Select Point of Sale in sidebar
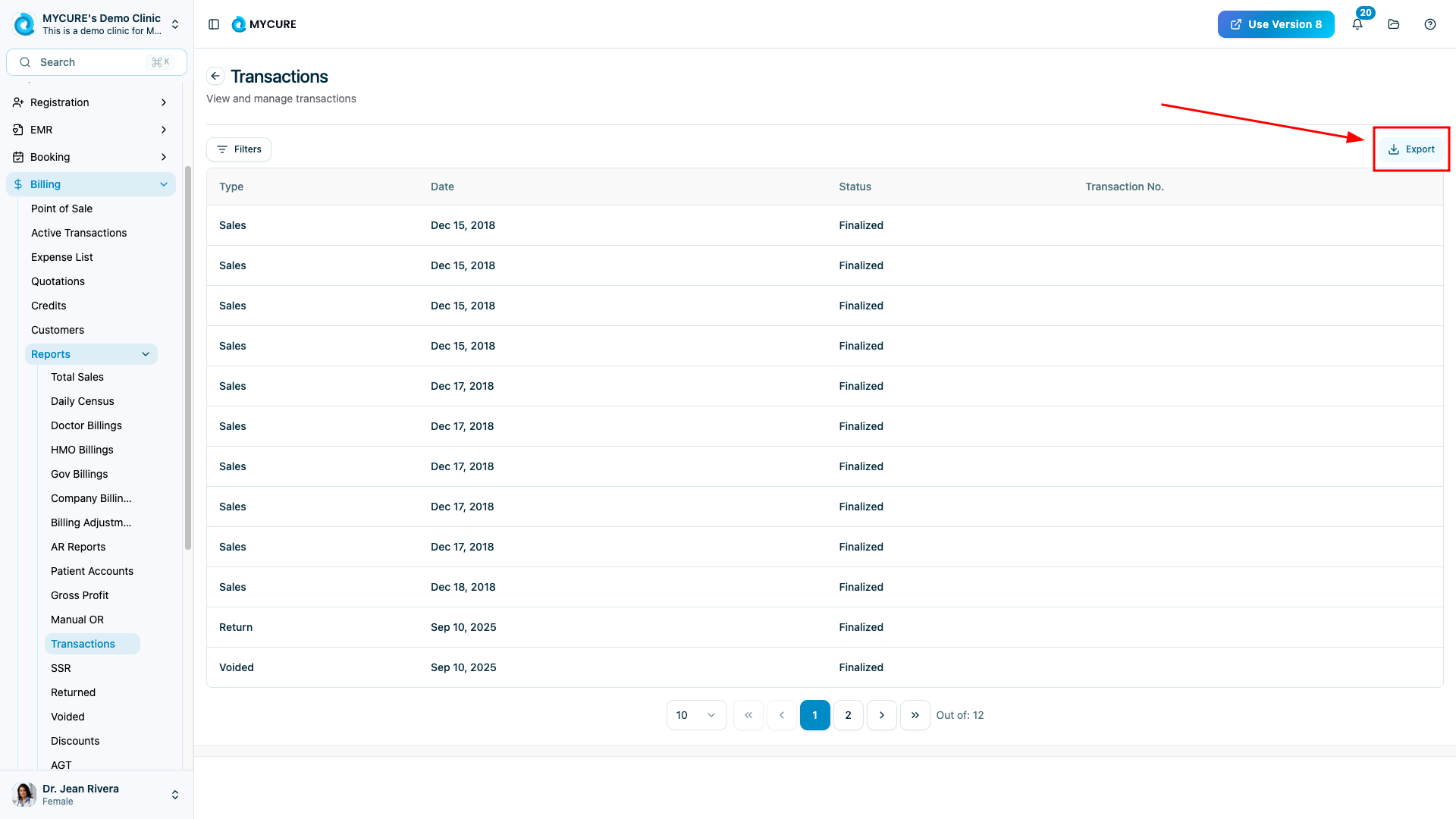This screenshot has height=819, width=1456. point(61,209)
